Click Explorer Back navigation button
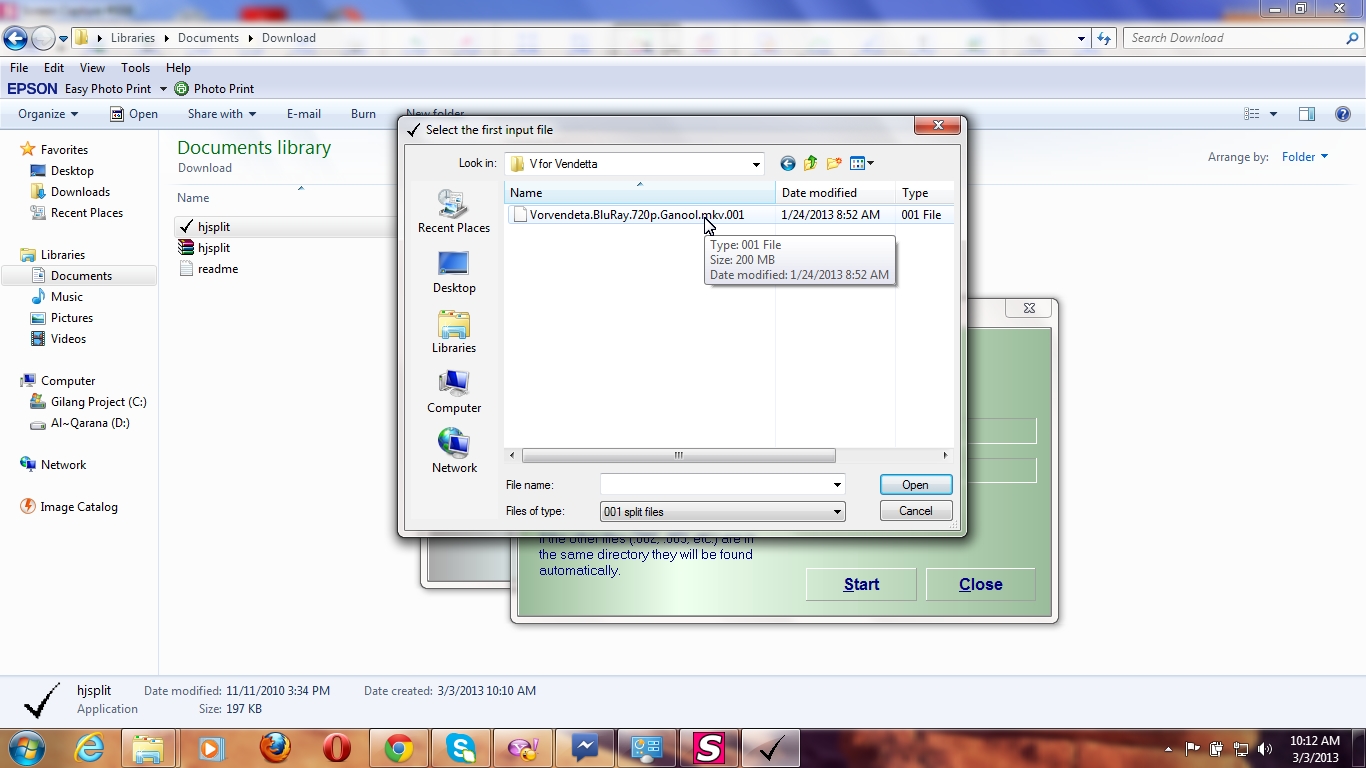Viewport: 1366px width, 768px height. (x=14, y=38)
